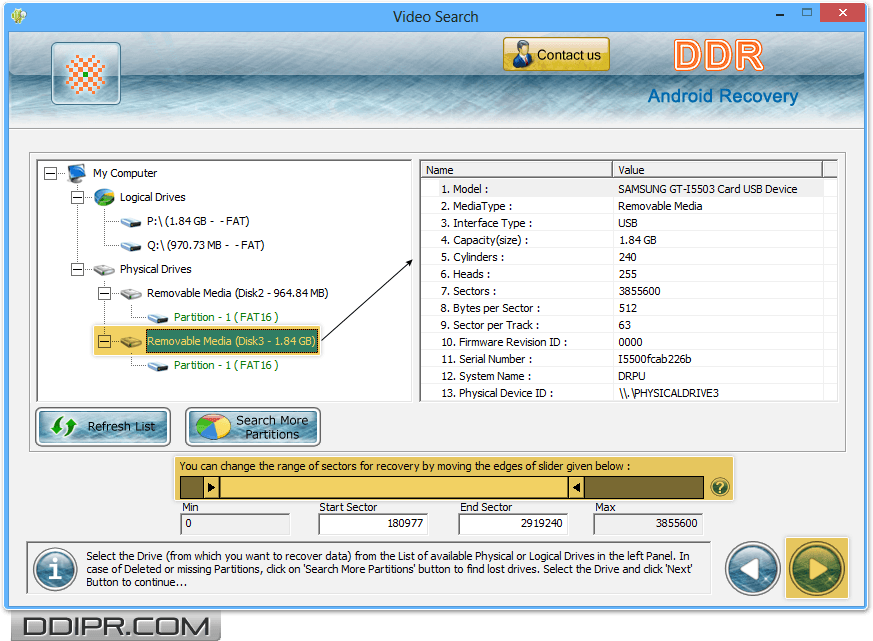This screenshot has width=873, height=641.
Task: Collapse the Logical Drives node
Action: [x=77, y=197]
